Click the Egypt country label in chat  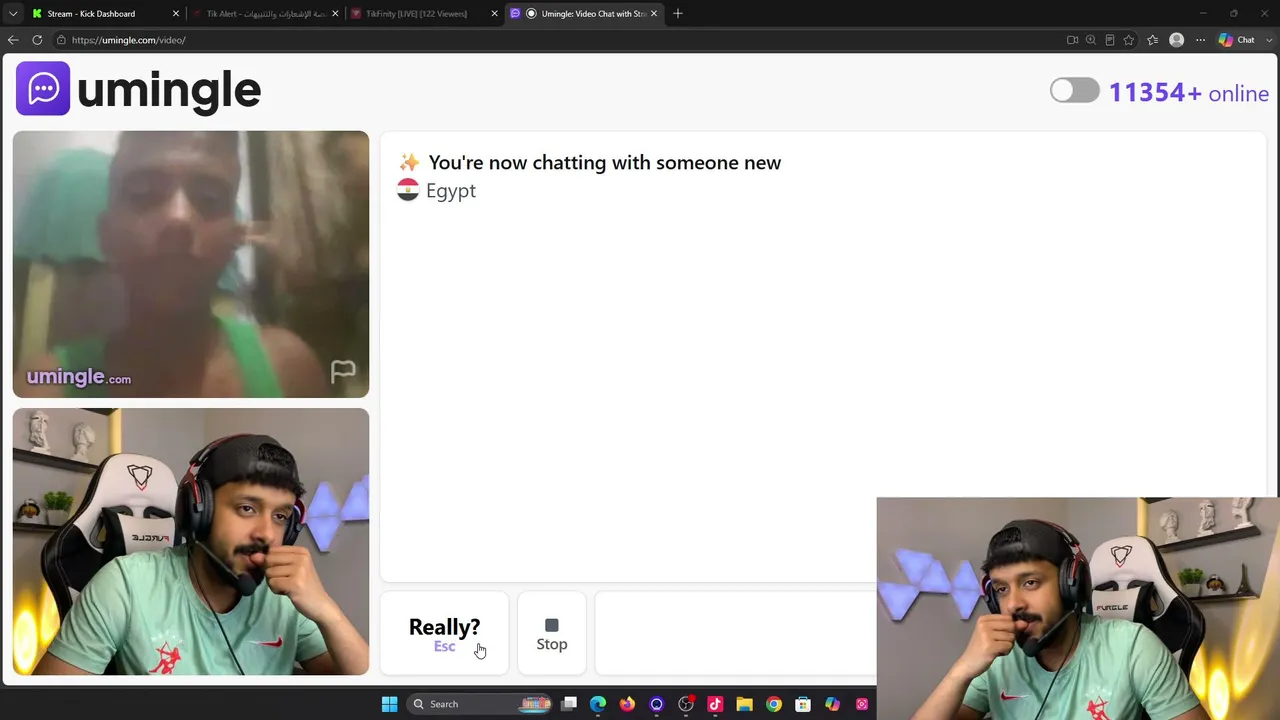(x=451, y=191)
